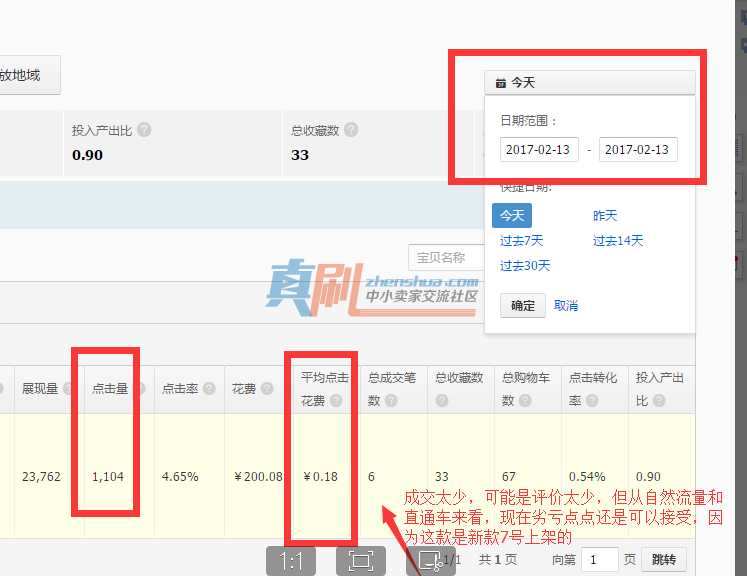This screenshot has width=747, height=576.
Task: Show help icon under 总收藏数 column header
Action: [x=442, y=401]
